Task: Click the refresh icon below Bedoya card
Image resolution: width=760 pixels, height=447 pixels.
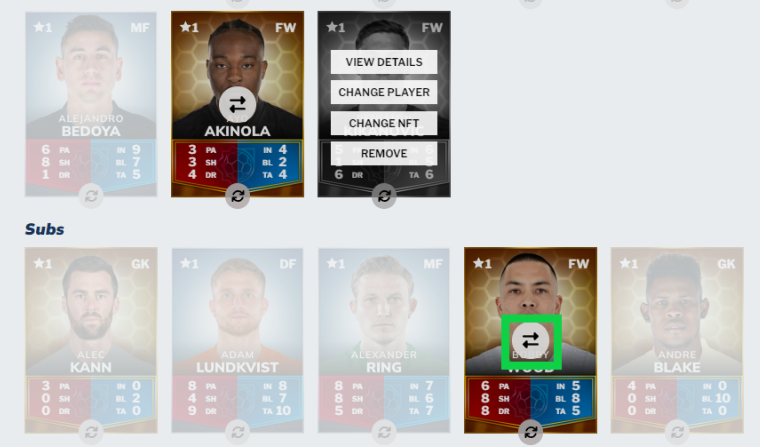Action: 91,196
